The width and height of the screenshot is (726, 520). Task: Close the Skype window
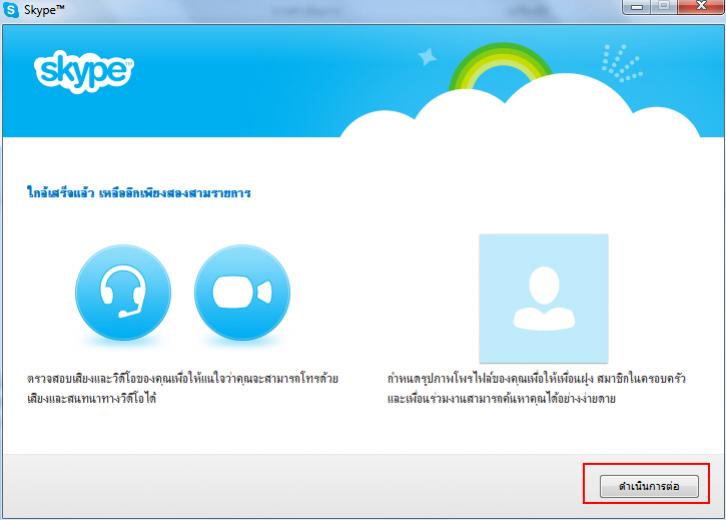[701, 6]
